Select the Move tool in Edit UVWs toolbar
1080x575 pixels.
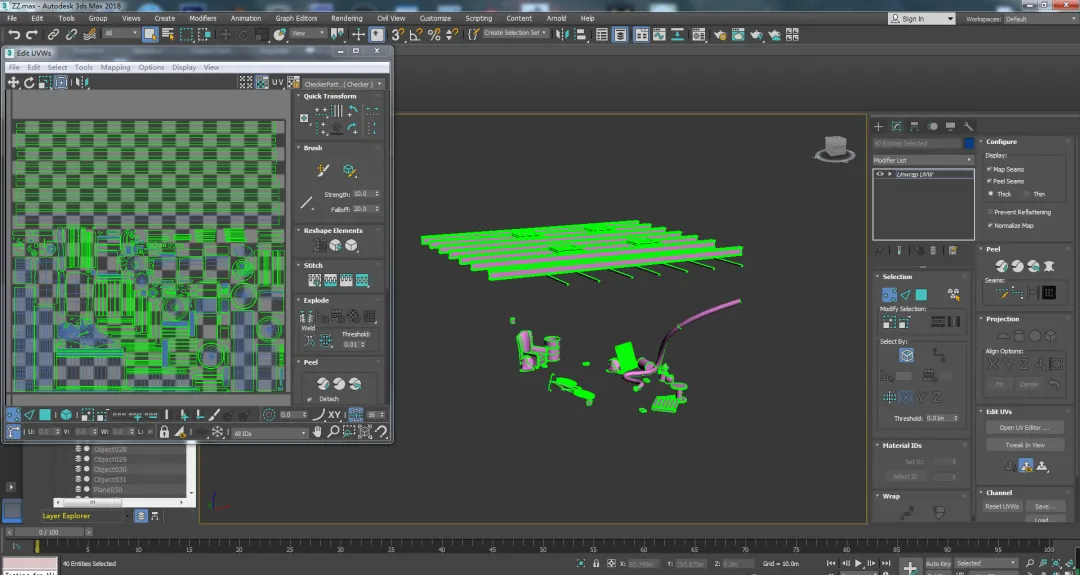pyautogui.click(x=14, y=82)
